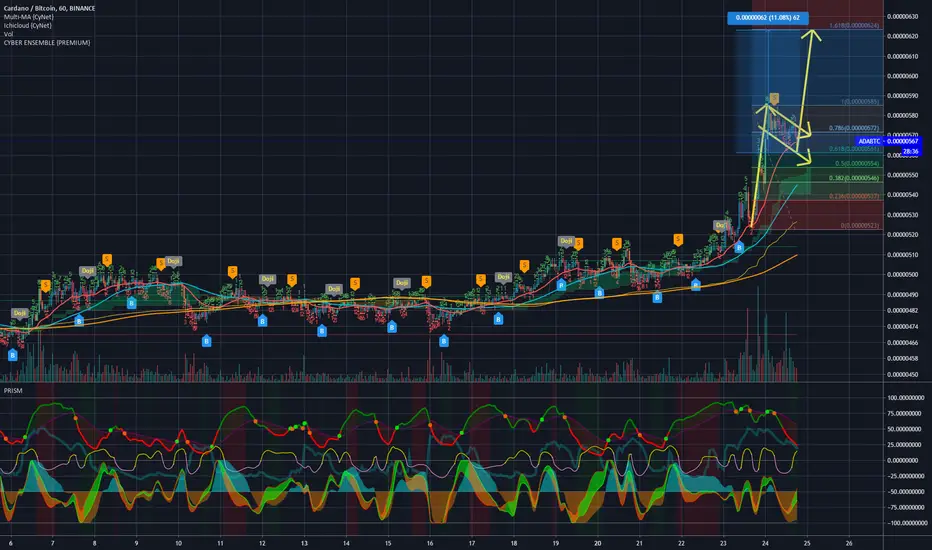Select date 24 on the time axis
The width and height of the screenshot is (932, 550).
[x=765, y=543]
